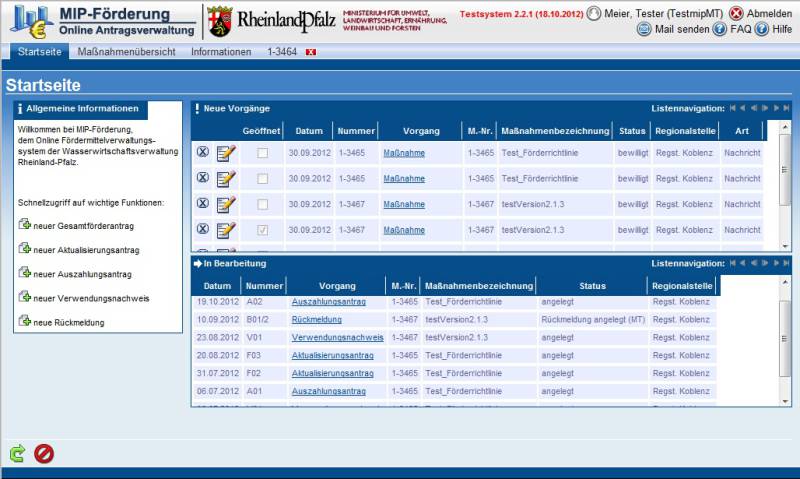Step to previous entry in In Bearbeitung navigation
The width and height of the screenshot is (800, 479).
coord(754,263)
